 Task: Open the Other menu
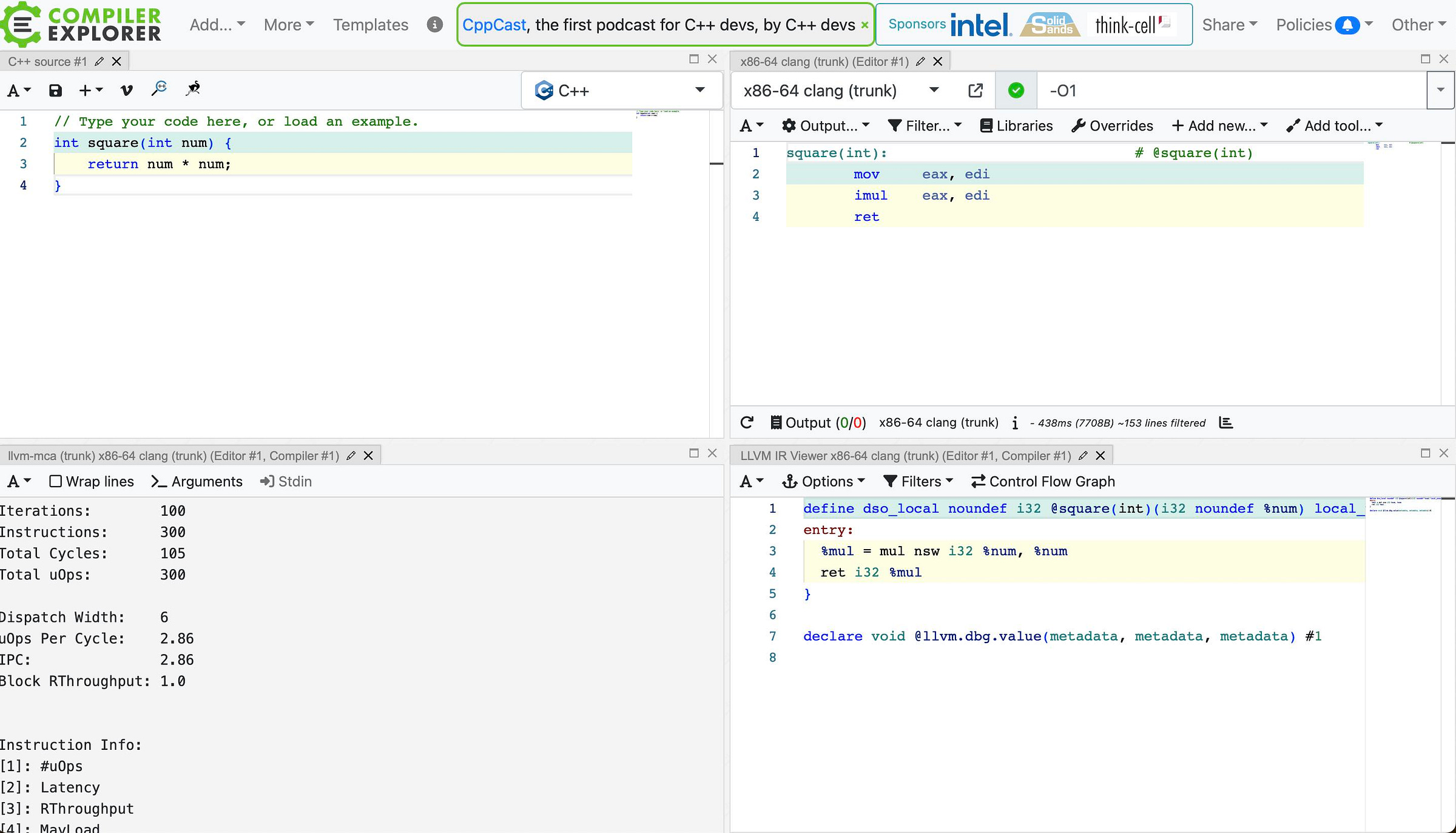tap(1418, 25)
